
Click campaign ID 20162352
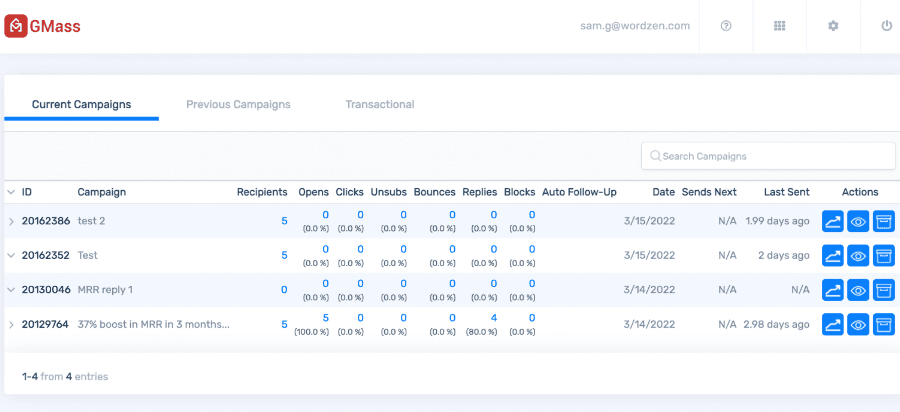45,255
